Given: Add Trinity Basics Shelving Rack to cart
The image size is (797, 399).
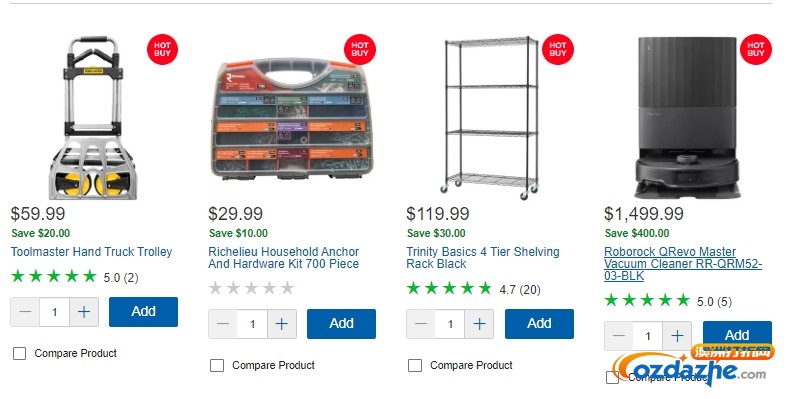Looking at the screenshot, I should (x=539, y=324).
